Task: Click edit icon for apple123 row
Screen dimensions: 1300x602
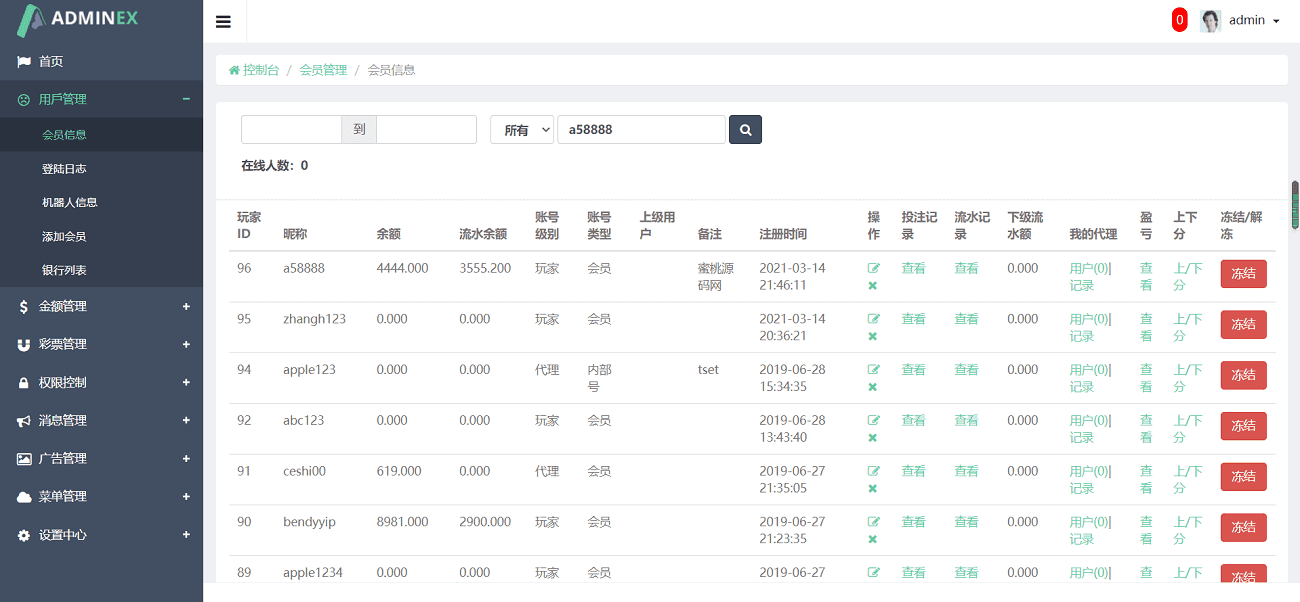Action: tap(873, 370)
